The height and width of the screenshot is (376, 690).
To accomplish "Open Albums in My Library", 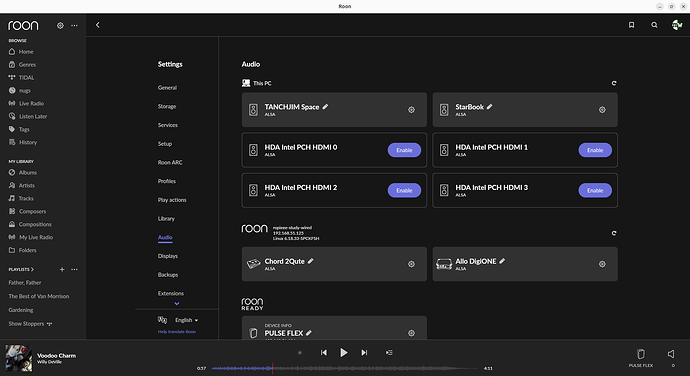I will (x=23, y=173).
